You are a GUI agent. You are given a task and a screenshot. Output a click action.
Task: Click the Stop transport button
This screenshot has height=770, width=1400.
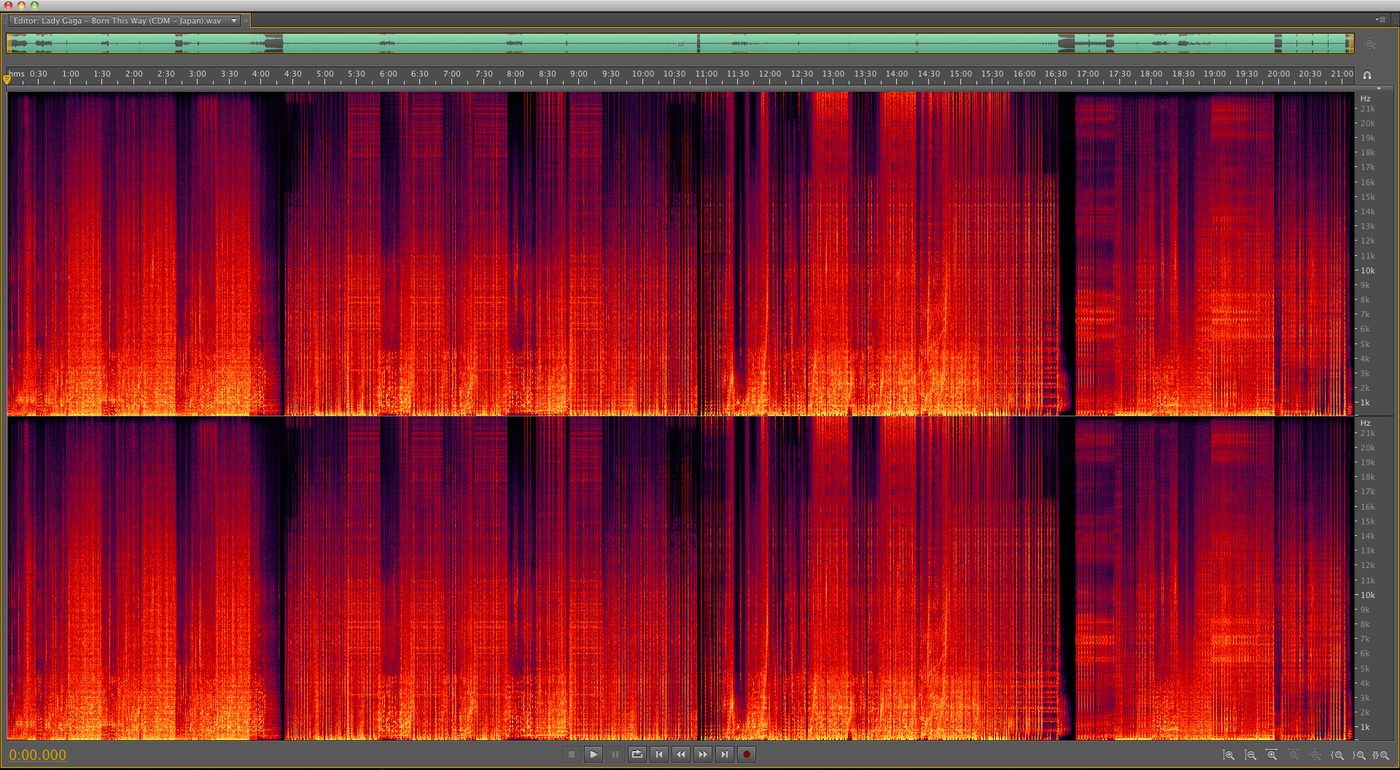coord(571,755)
